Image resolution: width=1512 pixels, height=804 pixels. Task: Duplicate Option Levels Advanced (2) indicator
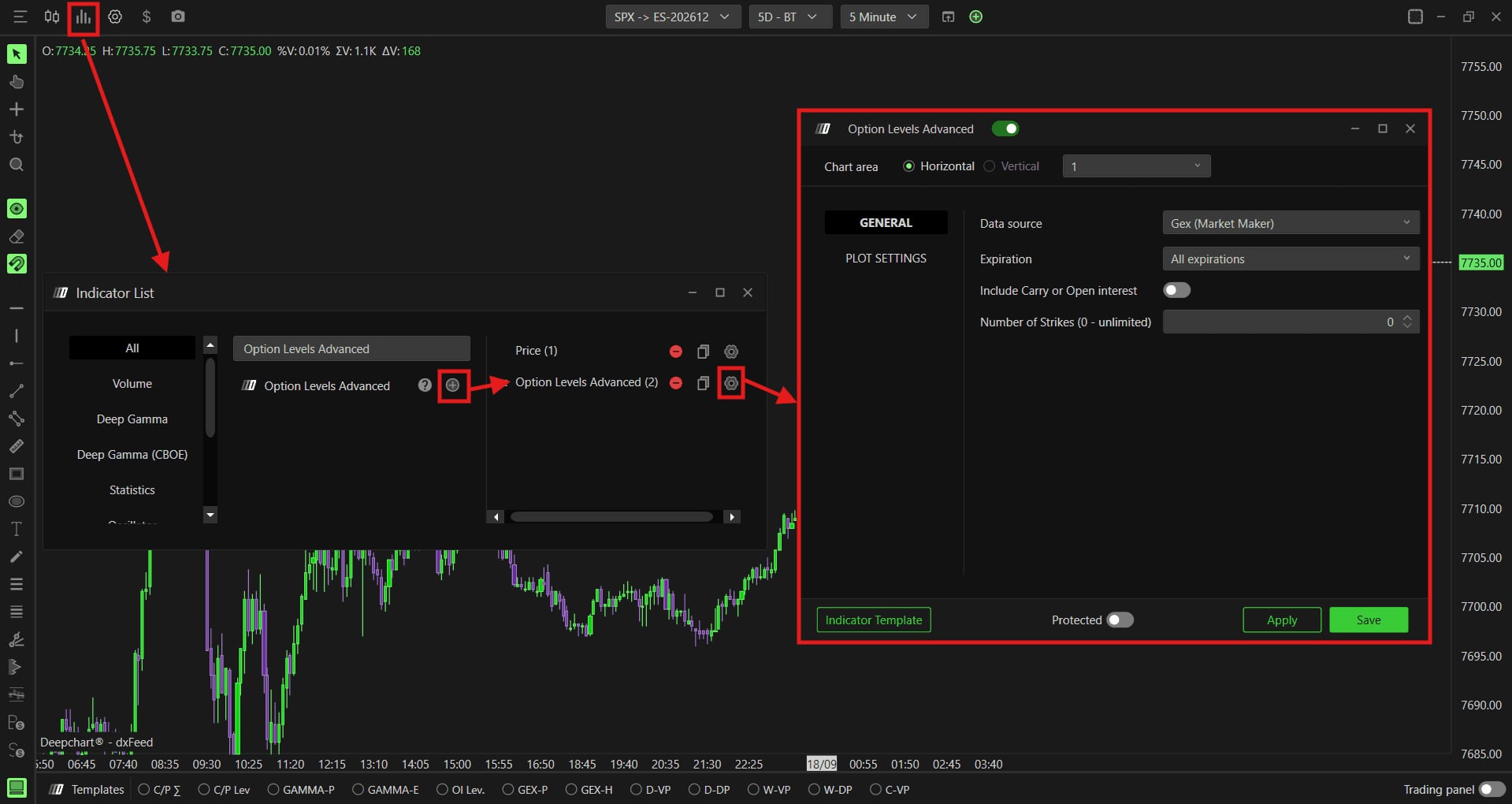point(704,383)
